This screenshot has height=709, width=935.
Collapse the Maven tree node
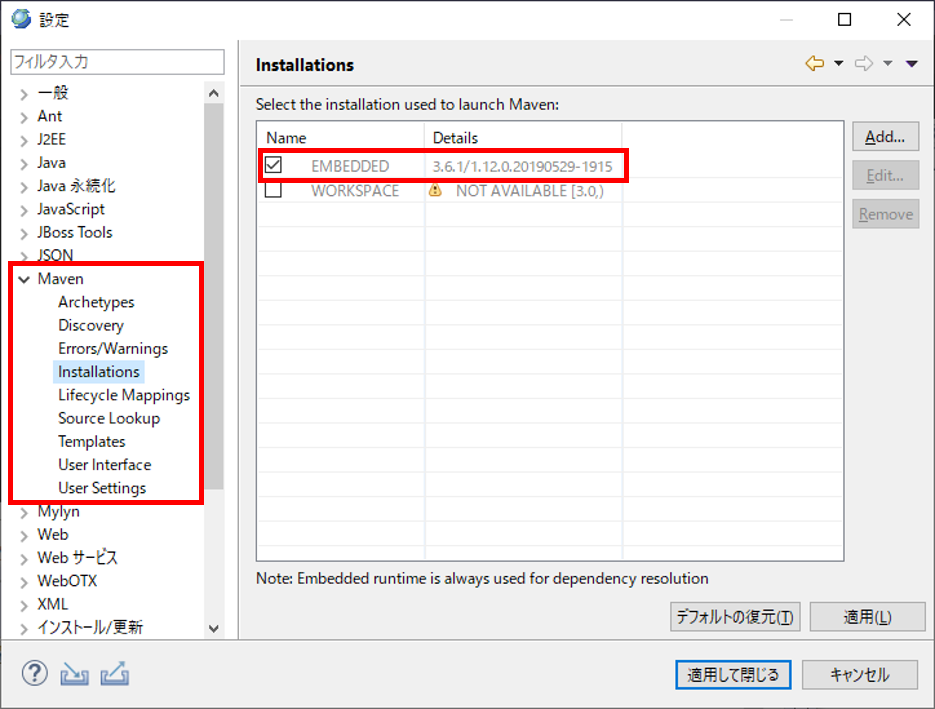pyautogui.click(x=24, y=279)
